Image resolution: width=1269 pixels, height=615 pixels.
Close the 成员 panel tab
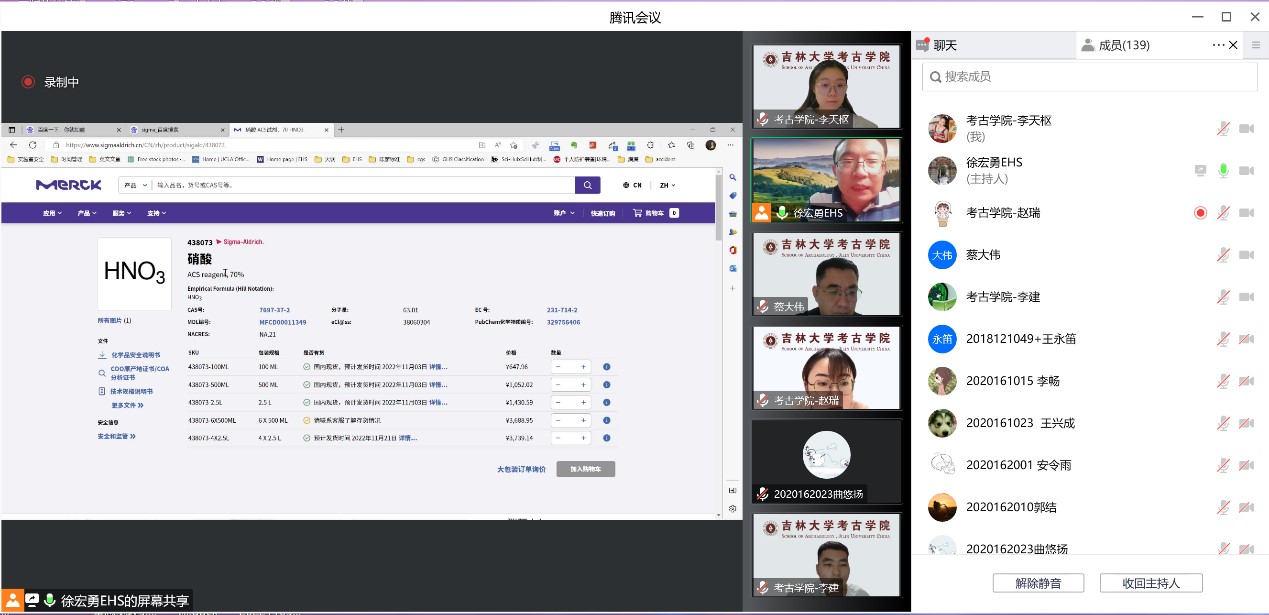1234,45
